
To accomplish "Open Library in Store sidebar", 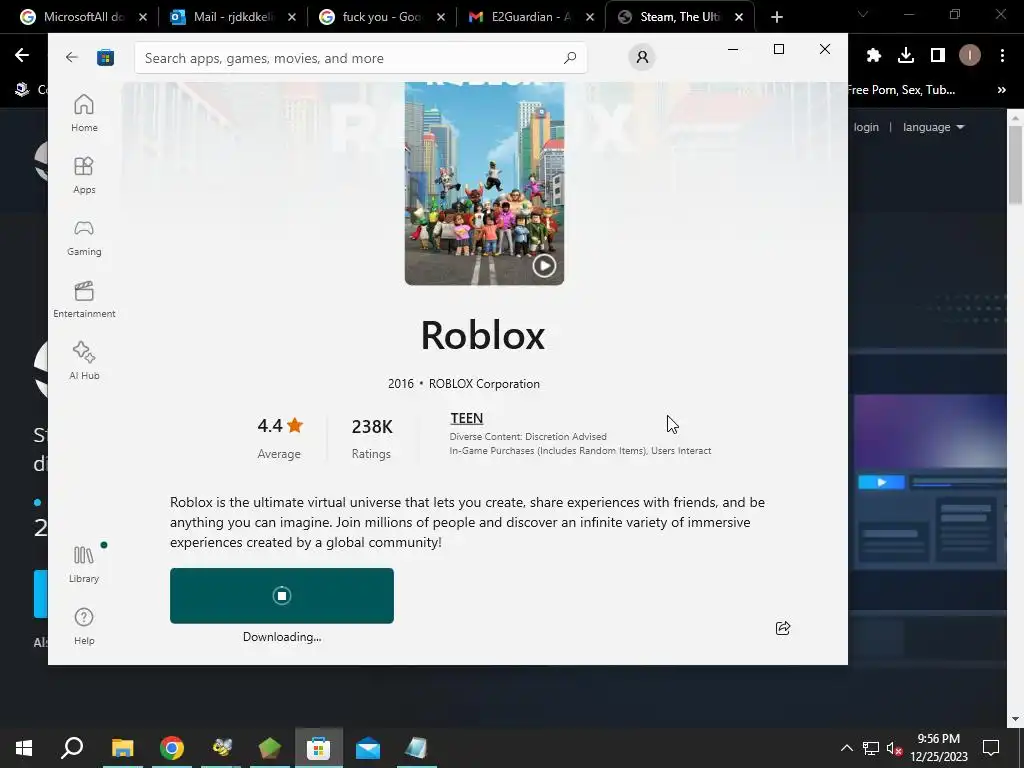I will 84,564.
